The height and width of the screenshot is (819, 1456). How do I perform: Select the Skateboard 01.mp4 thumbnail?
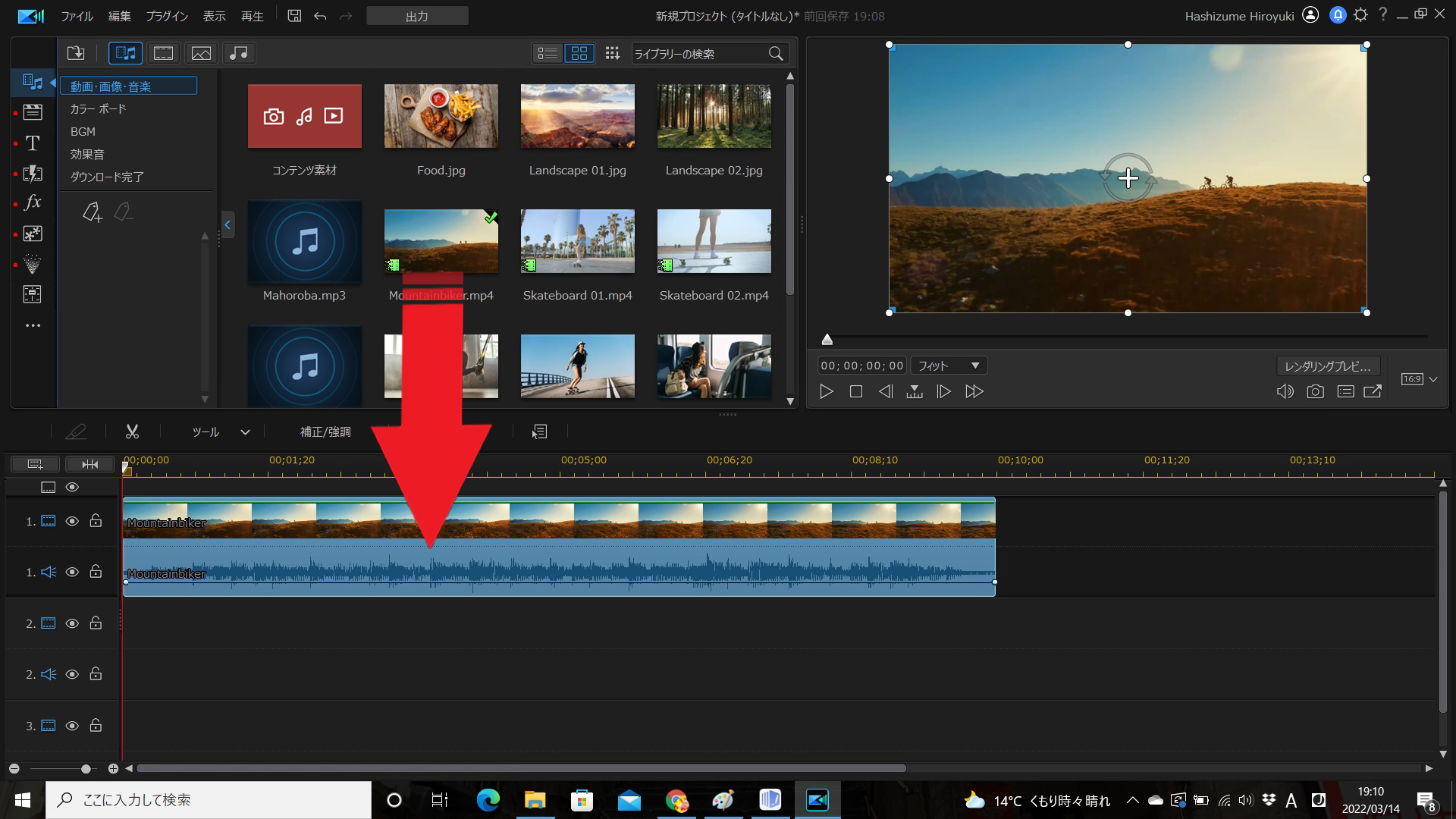pos(578,241)
